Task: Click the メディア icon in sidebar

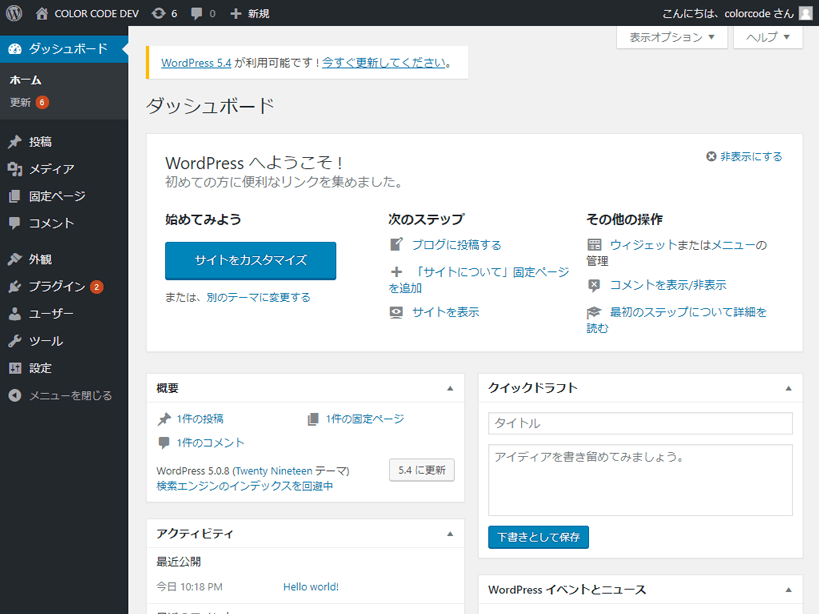Action: pos(15,169)
